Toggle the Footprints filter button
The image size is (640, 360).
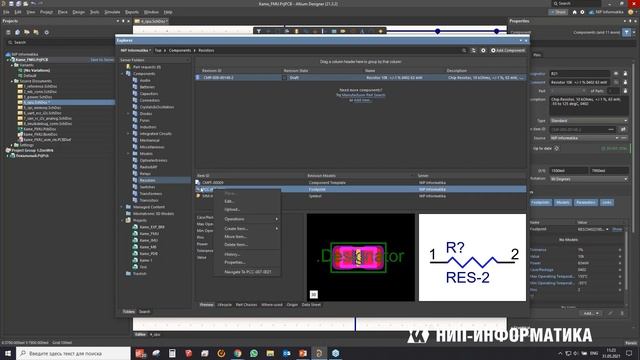(540, 202)
